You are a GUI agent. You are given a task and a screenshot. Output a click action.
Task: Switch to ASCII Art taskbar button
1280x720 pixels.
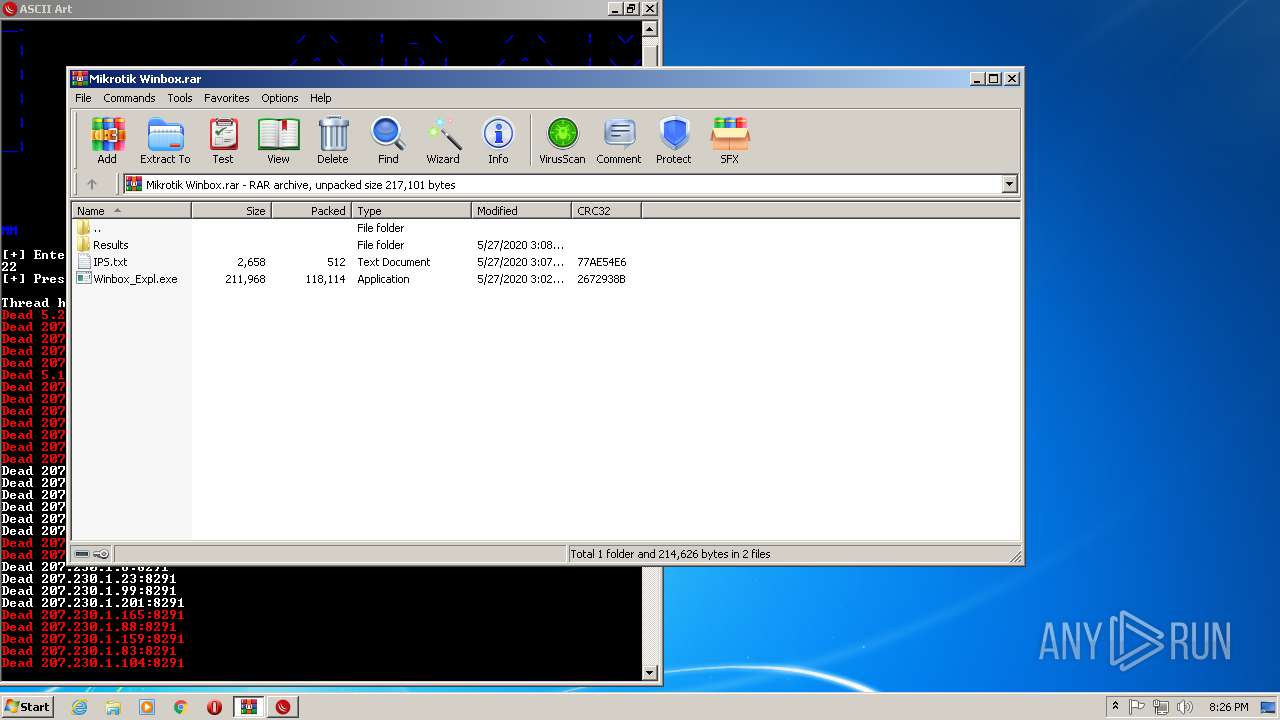(x=283, y=707)
